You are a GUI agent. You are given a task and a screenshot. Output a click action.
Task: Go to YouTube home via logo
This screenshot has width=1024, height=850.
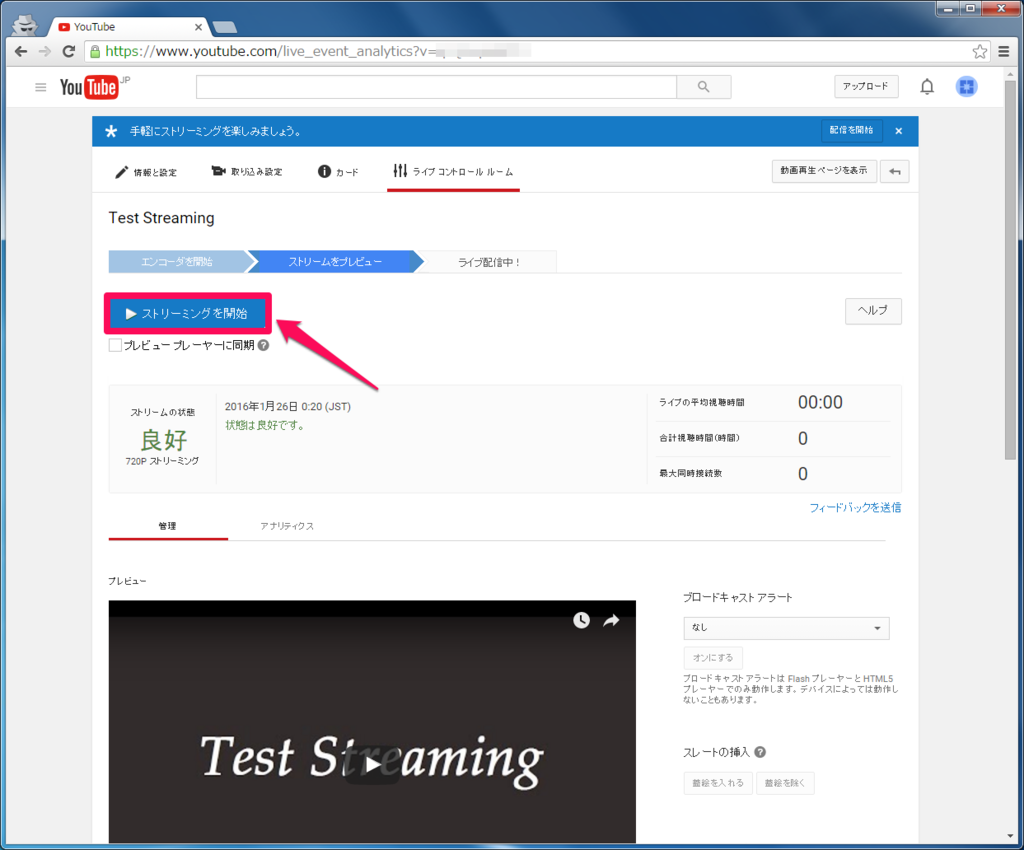point(89,87)
